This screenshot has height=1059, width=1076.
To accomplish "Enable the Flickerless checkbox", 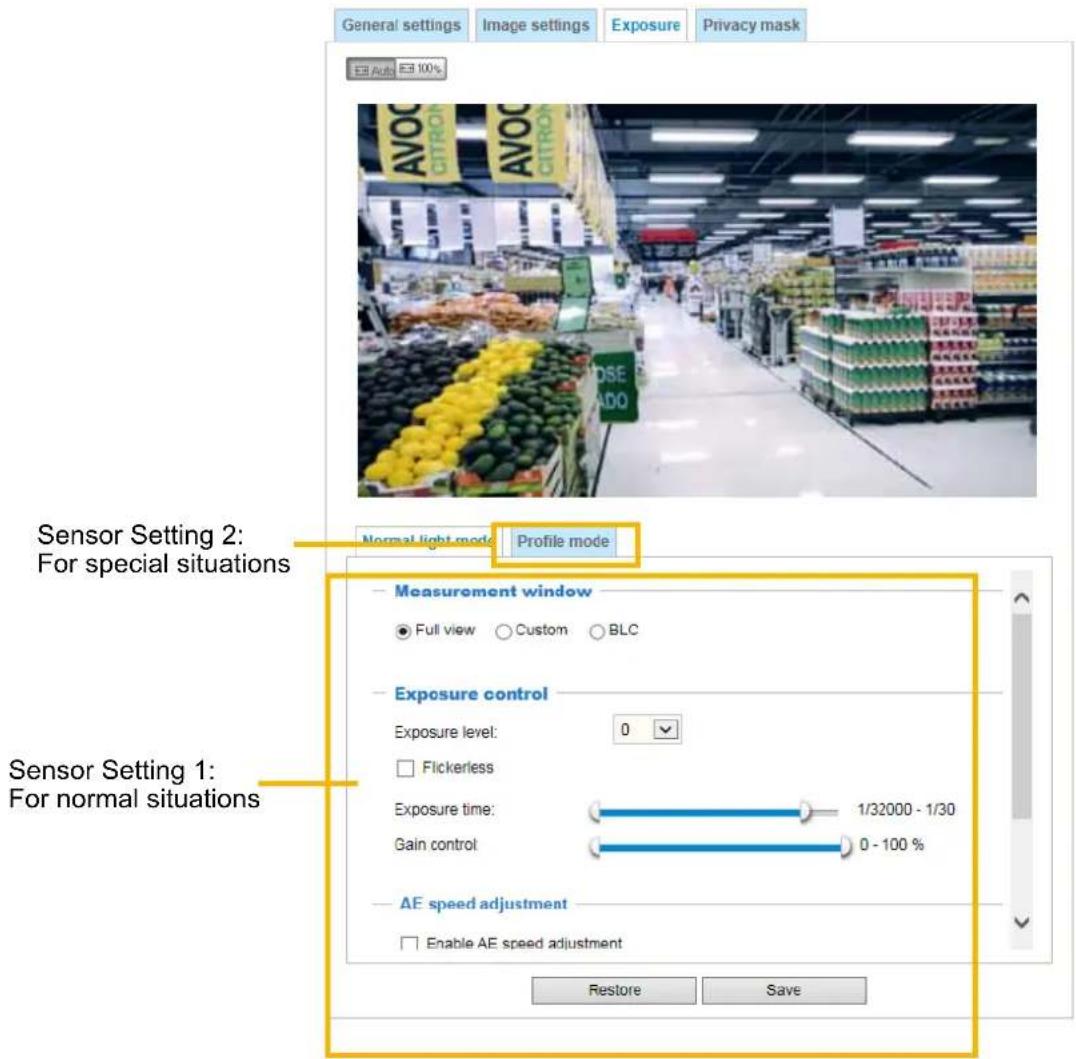I will click(x=406, y=768).
